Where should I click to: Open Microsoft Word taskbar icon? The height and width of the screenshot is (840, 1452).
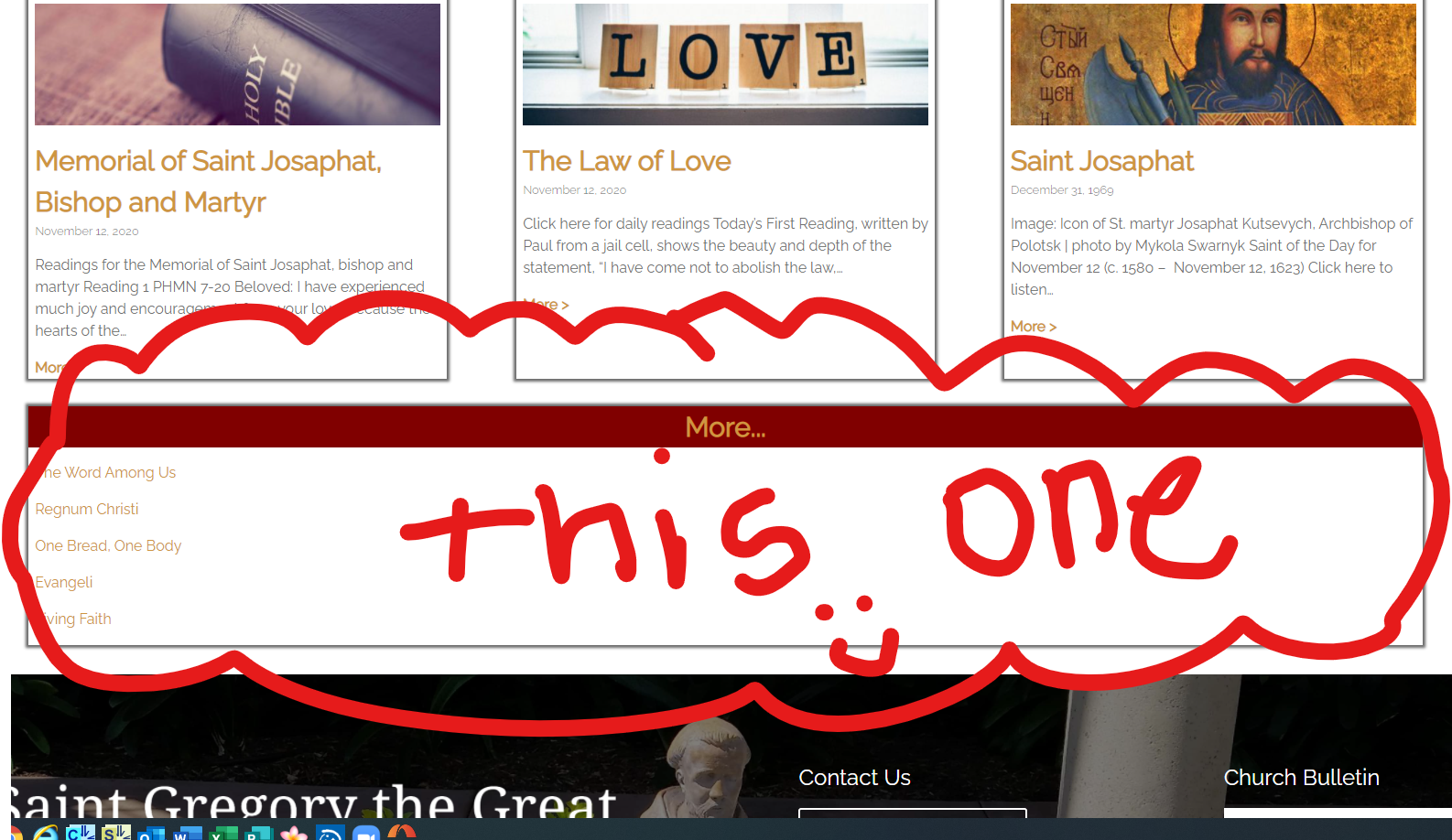click(x=187, y=833)
